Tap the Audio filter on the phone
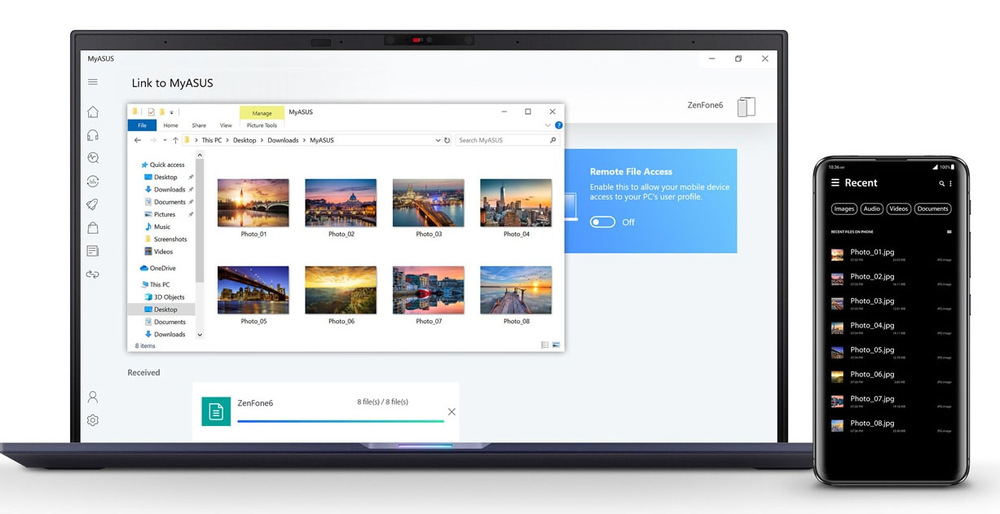 tap(872, 209)
